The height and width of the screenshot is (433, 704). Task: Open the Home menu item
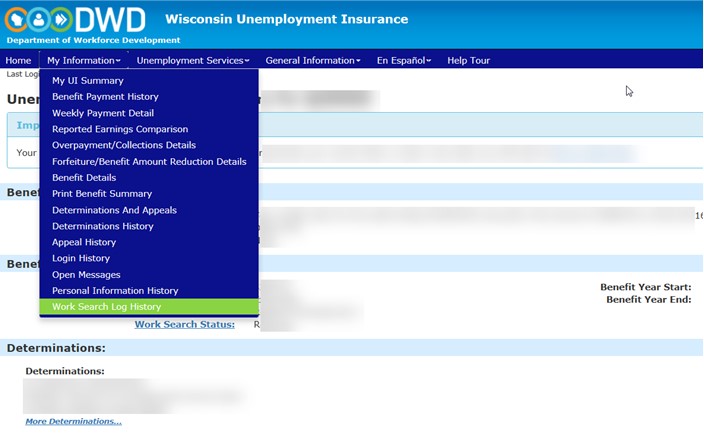pos(18,61)
